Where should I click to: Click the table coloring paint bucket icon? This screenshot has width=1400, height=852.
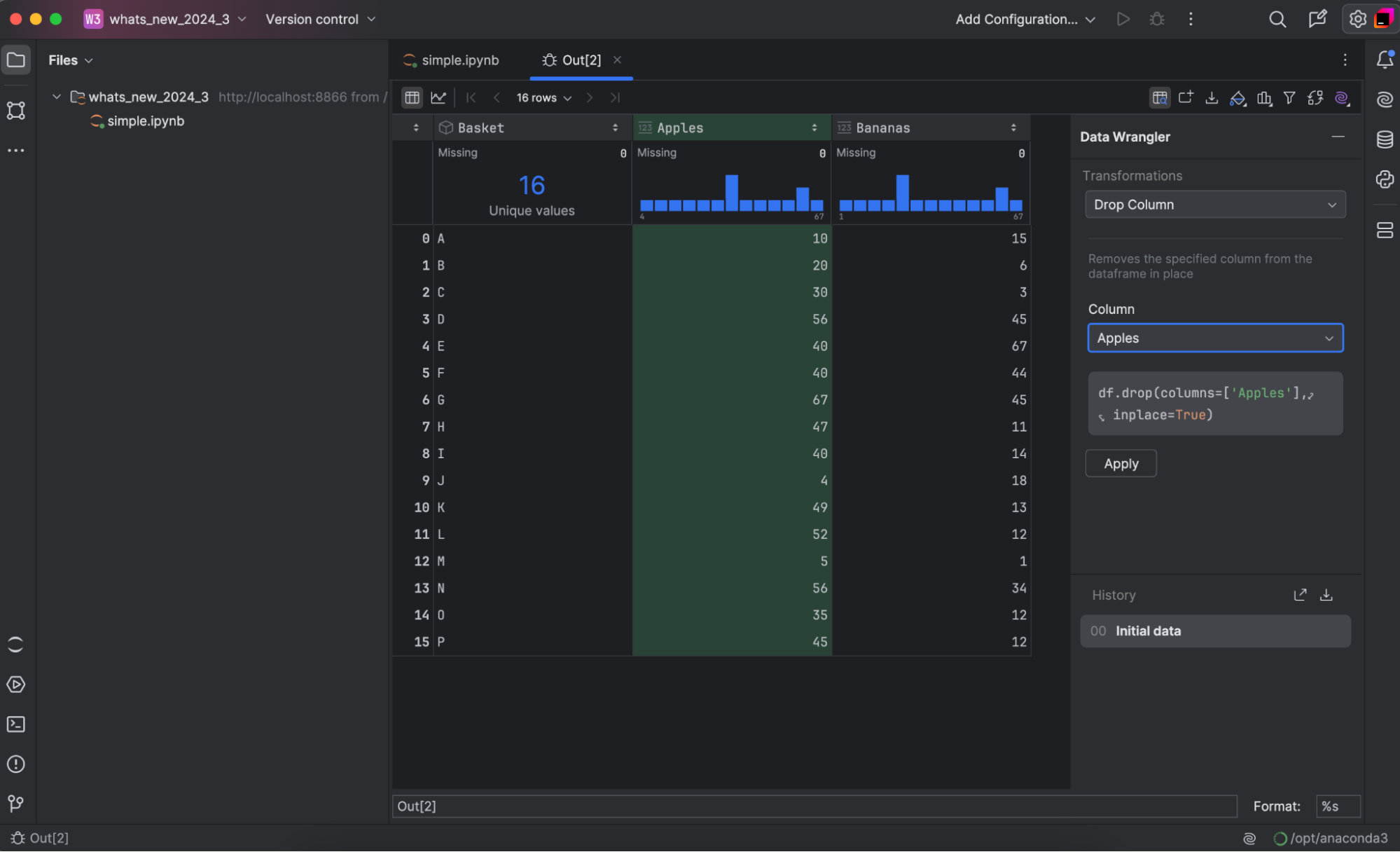point(1238,98)
